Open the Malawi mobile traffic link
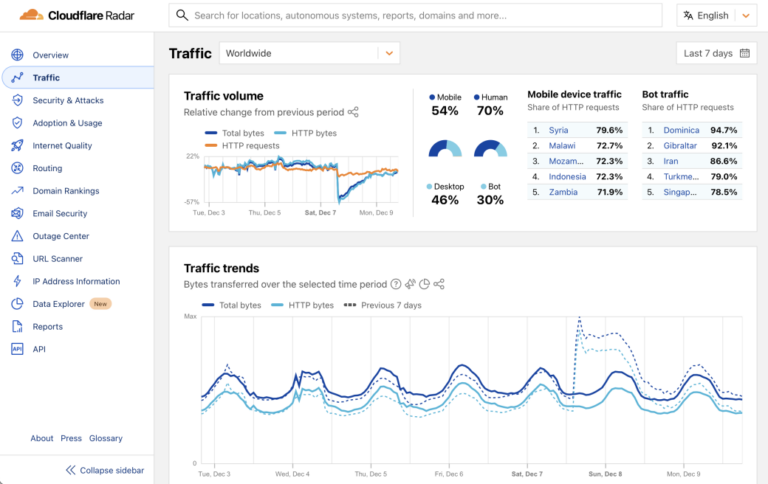Screen dimensions: 768x484 [x=562, y=145]
